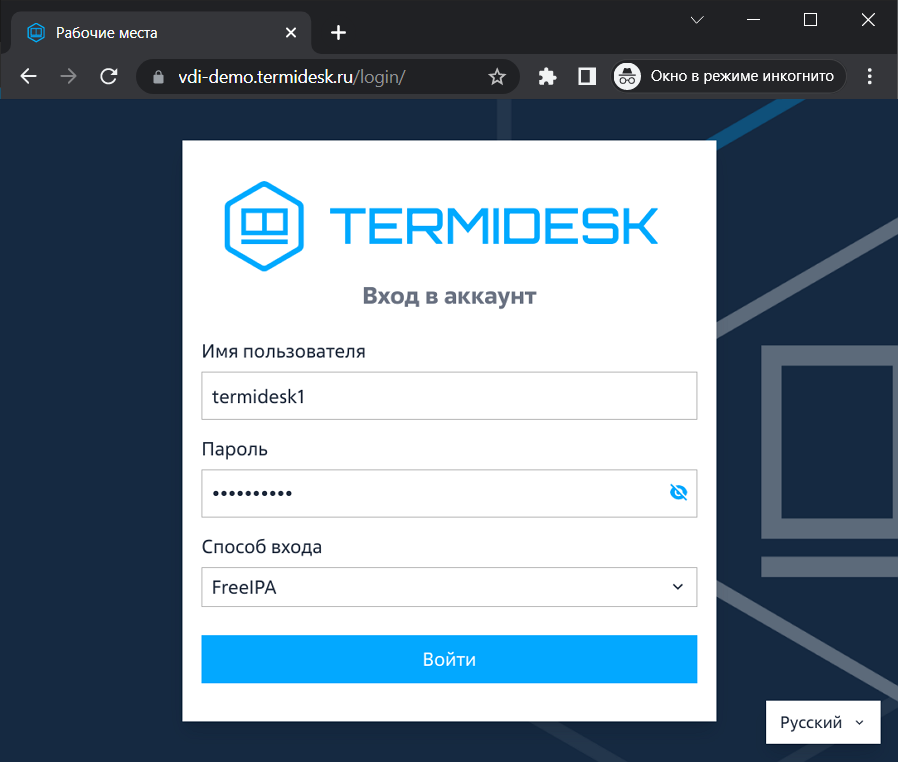
Task: Open the Русский language selector
Action: (x=823, y=722)
